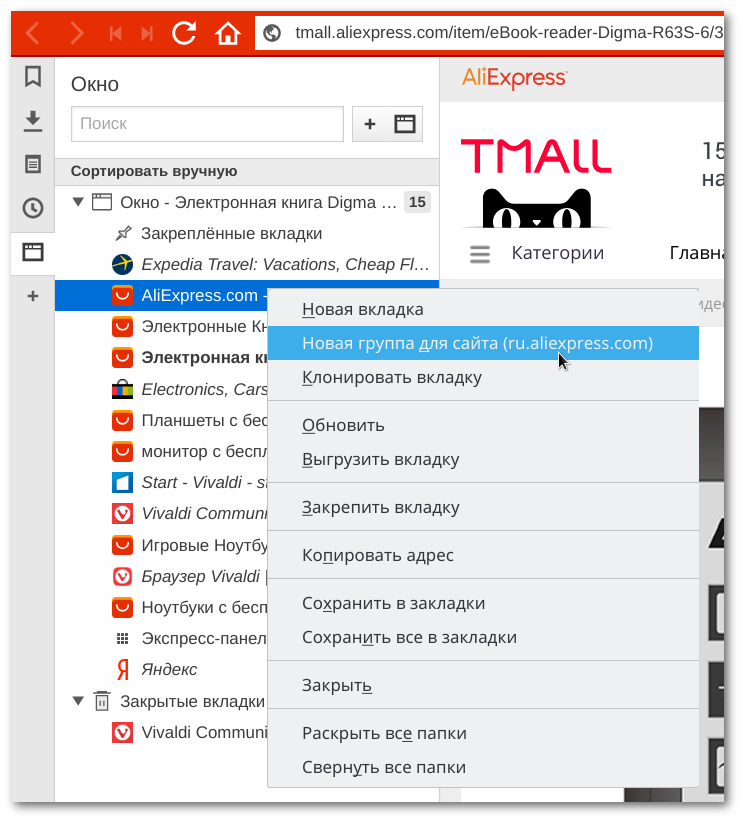743x821 pixels.
Task: Click the Категории link on the page
Action: pyautogui.click(x=558, y=253)
